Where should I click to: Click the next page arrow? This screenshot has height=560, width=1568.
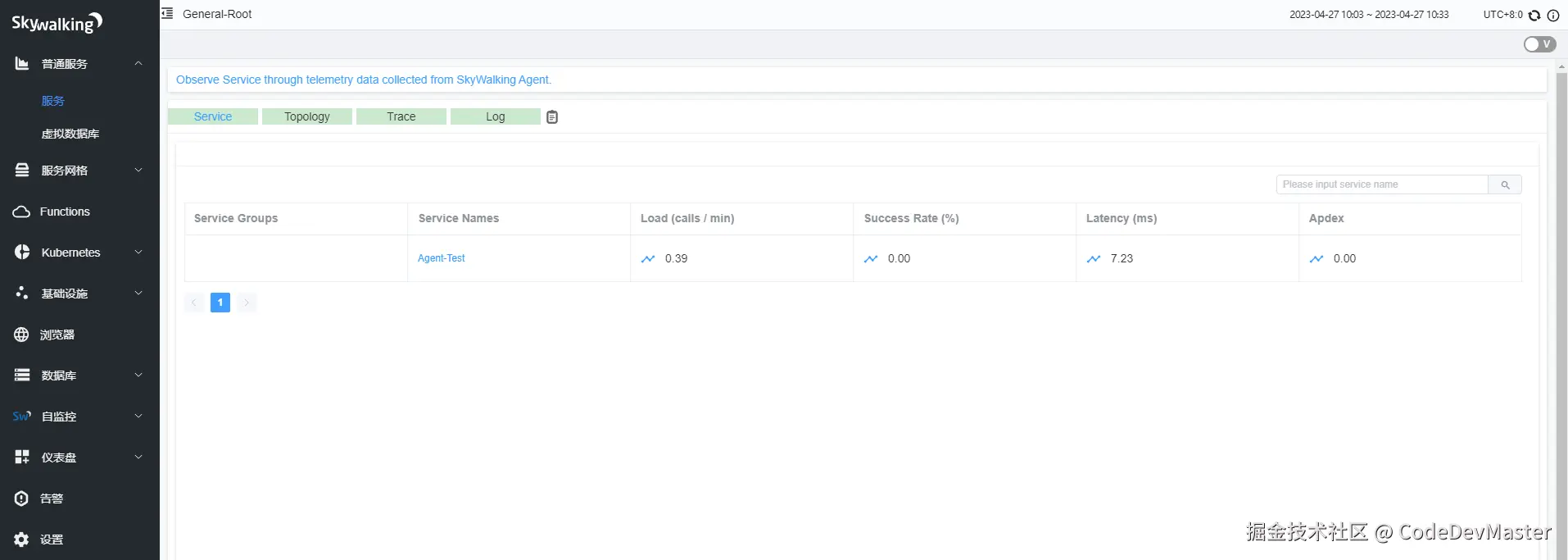[x=247, y=303]
